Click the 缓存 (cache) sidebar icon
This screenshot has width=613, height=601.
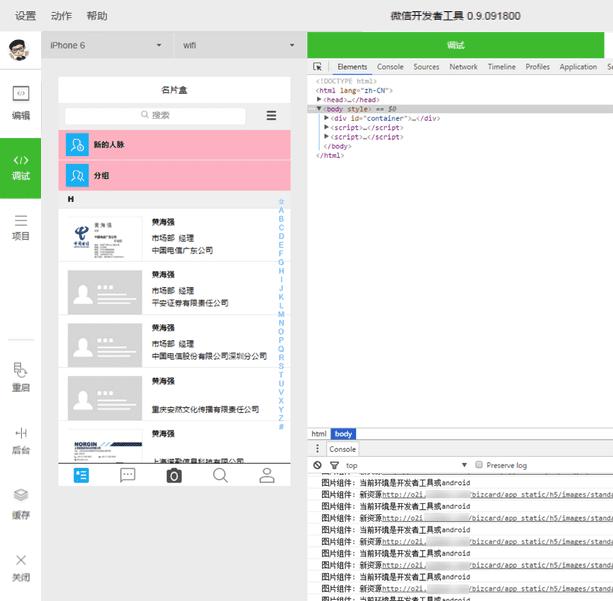pos(21,504)
